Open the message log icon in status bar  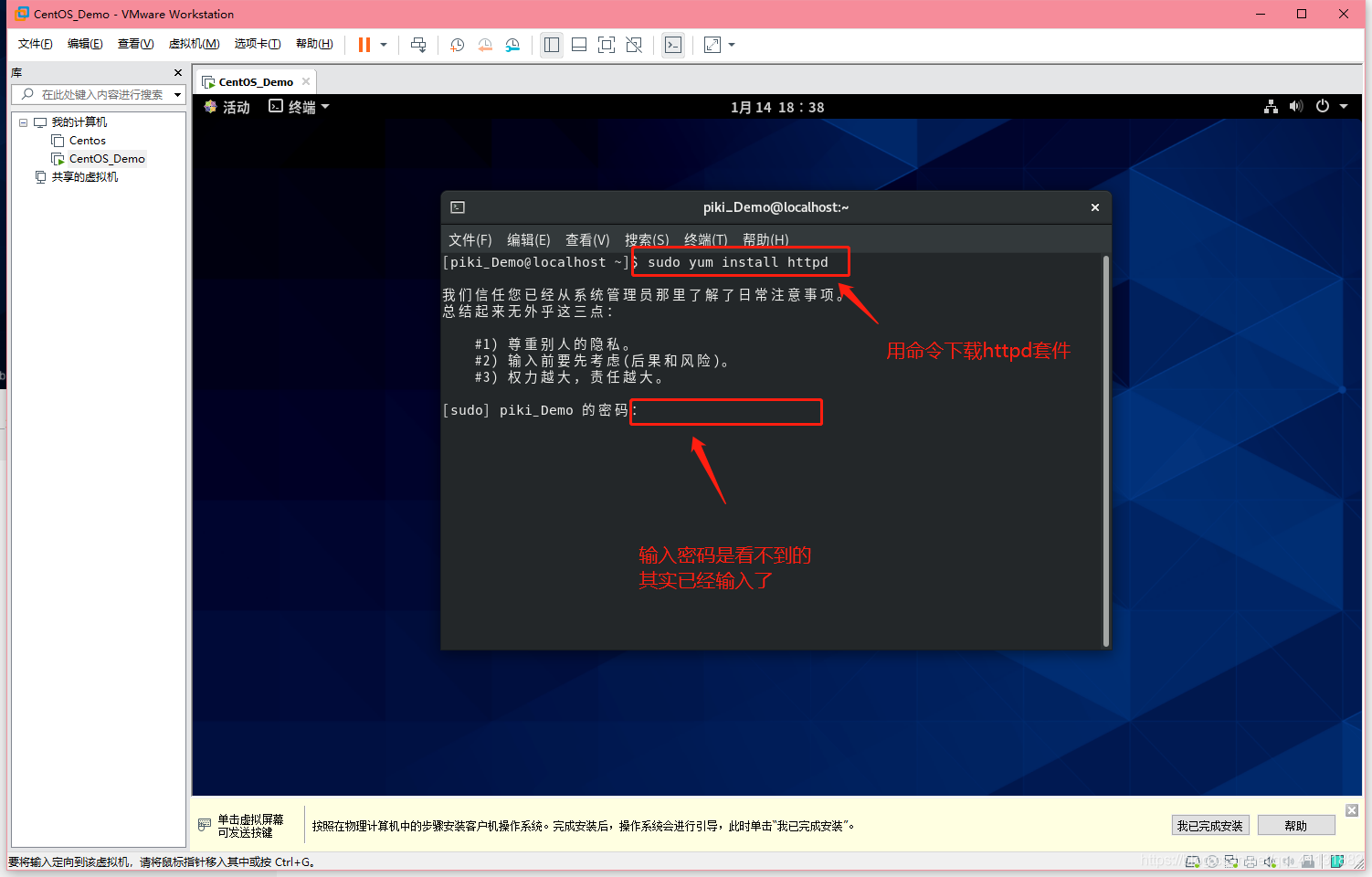click(1337, 861)
